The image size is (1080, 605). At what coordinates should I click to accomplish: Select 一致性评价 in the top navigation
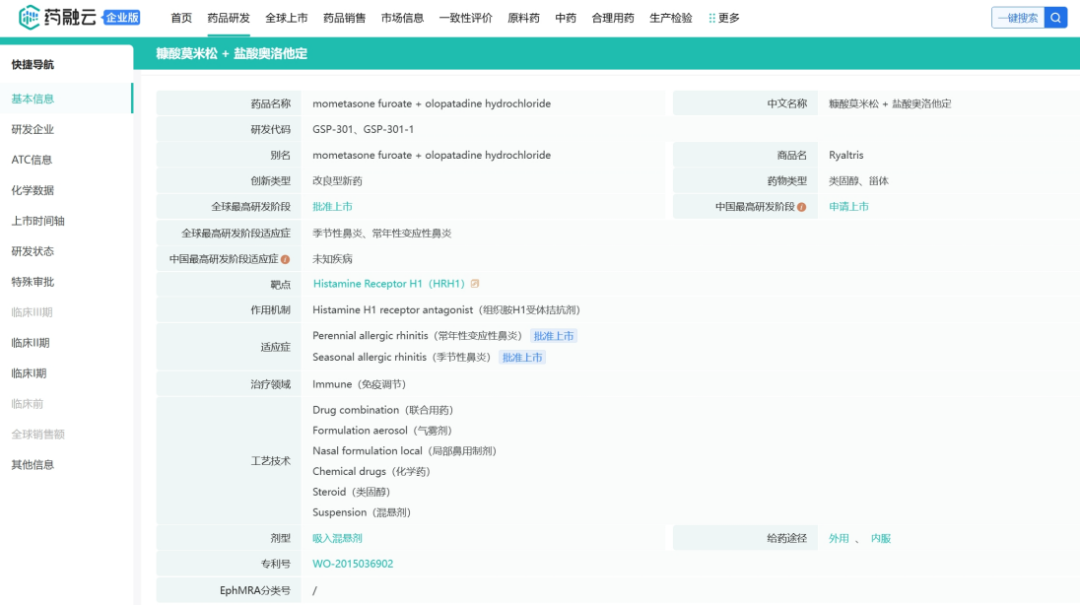465,18
